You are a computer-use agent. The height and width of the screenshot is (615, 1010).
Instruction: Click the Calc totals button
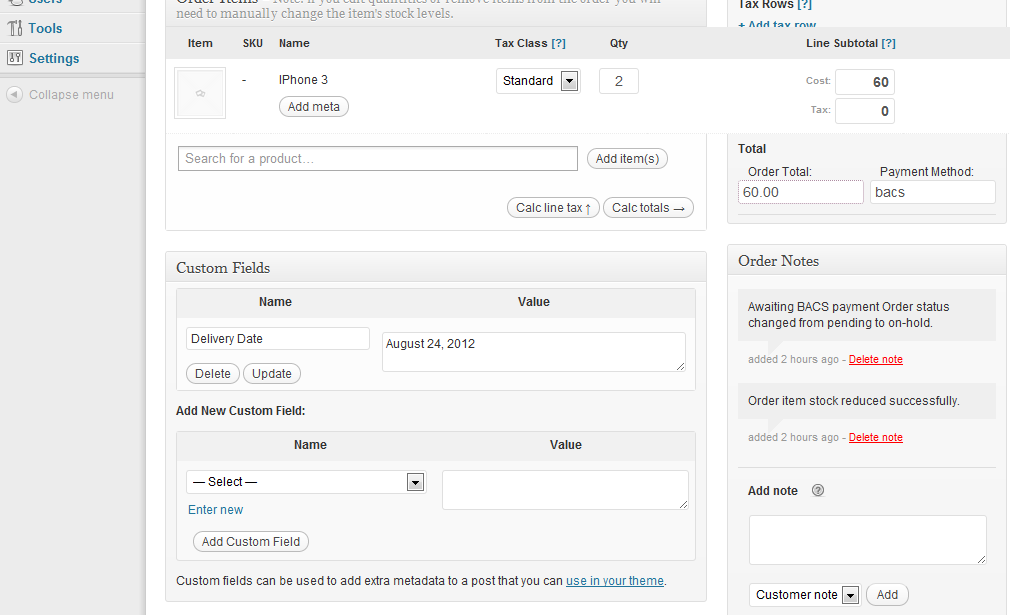648,207
